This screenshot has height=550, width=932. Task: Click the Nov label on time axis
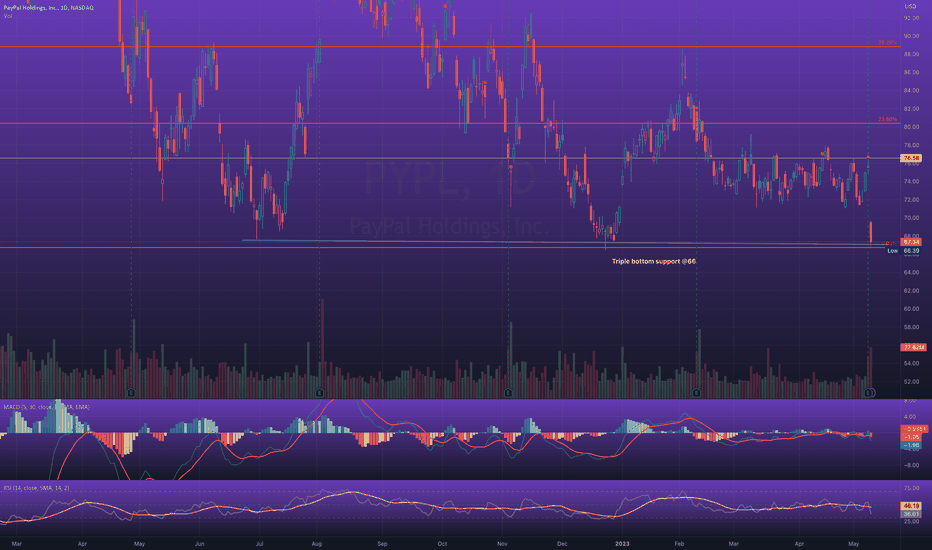point(502,543)
